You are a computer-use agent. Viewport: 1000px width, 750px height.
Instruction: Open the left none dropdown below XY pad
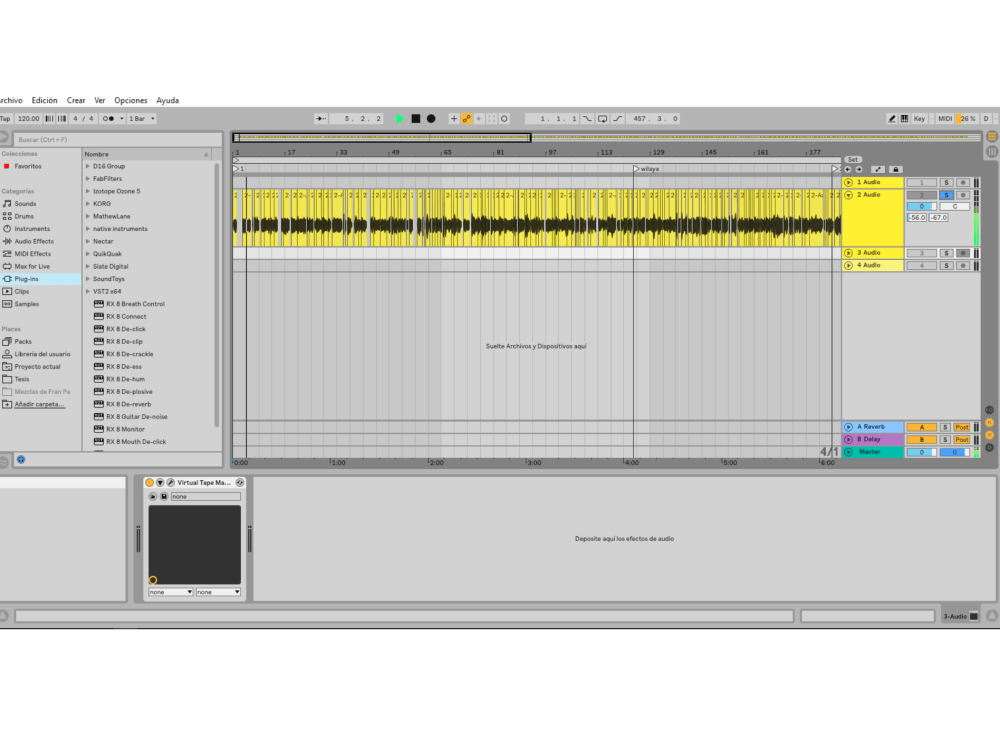tap(170, 592)
